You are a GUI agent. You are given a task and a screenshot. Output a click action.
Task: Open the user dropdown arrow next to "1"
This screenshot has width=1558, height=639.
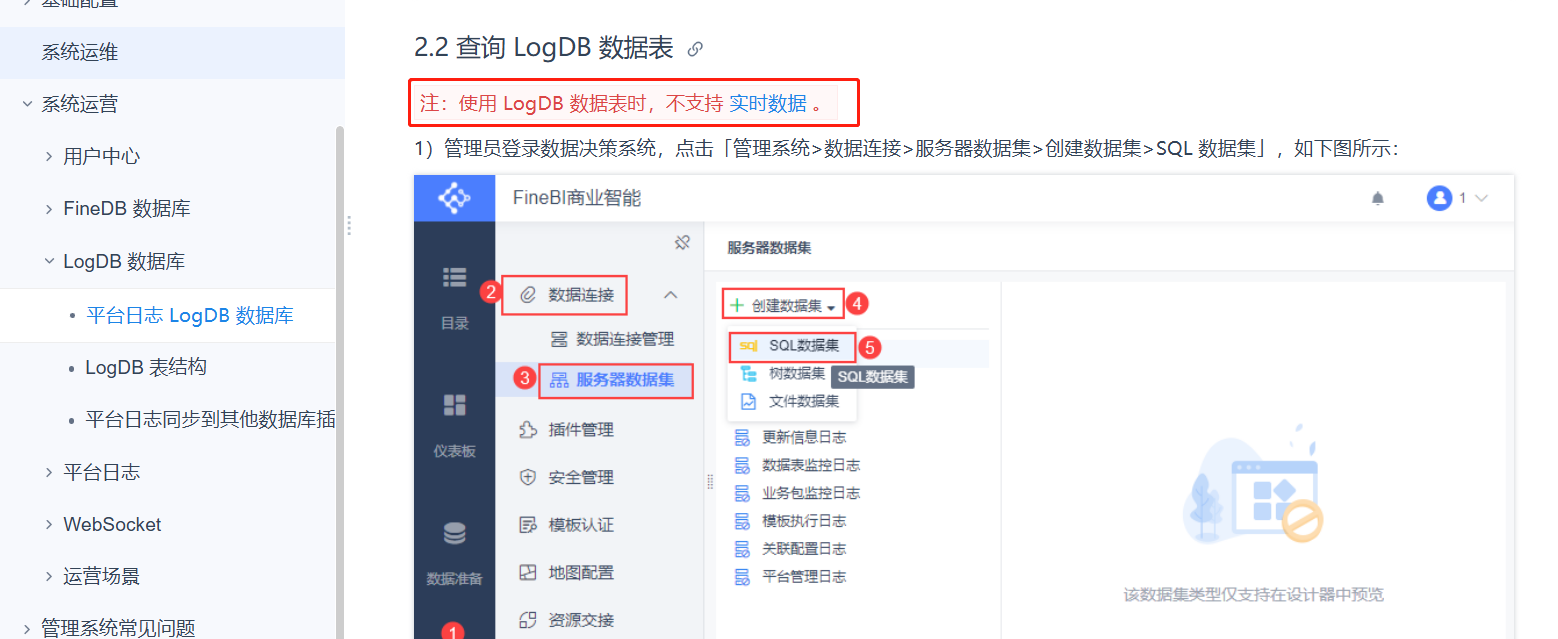[x=1481, y=199]
